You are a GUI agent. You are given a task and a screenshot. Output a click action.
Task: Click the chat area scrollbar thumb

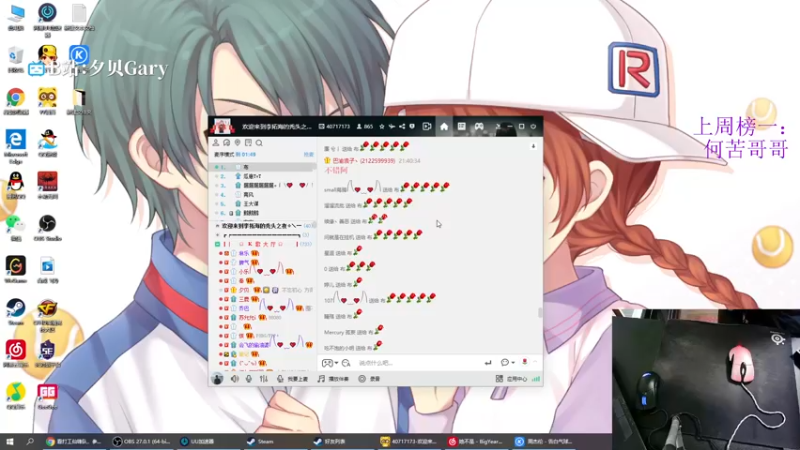click(x=540, y=312)
